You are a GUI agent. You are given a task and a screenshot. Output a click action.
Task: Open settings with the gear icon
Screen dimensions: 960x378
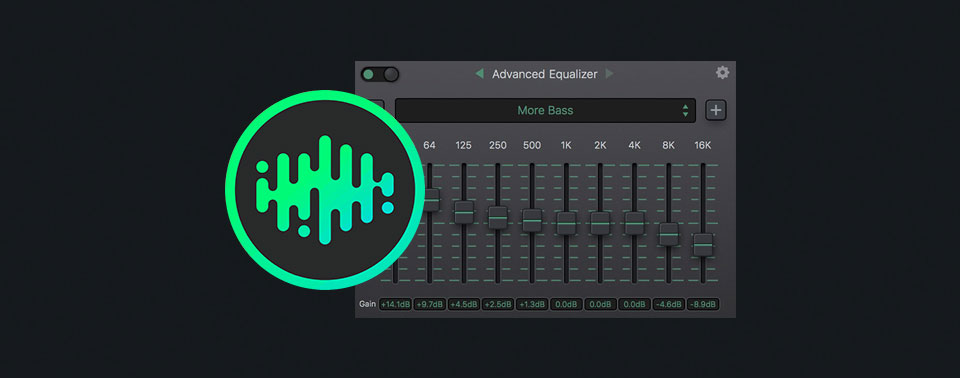(722, 73)
